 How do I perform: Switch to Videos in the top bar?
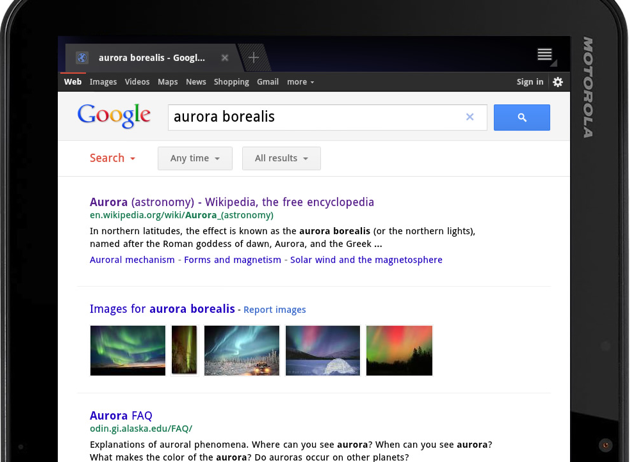[137, 82]
